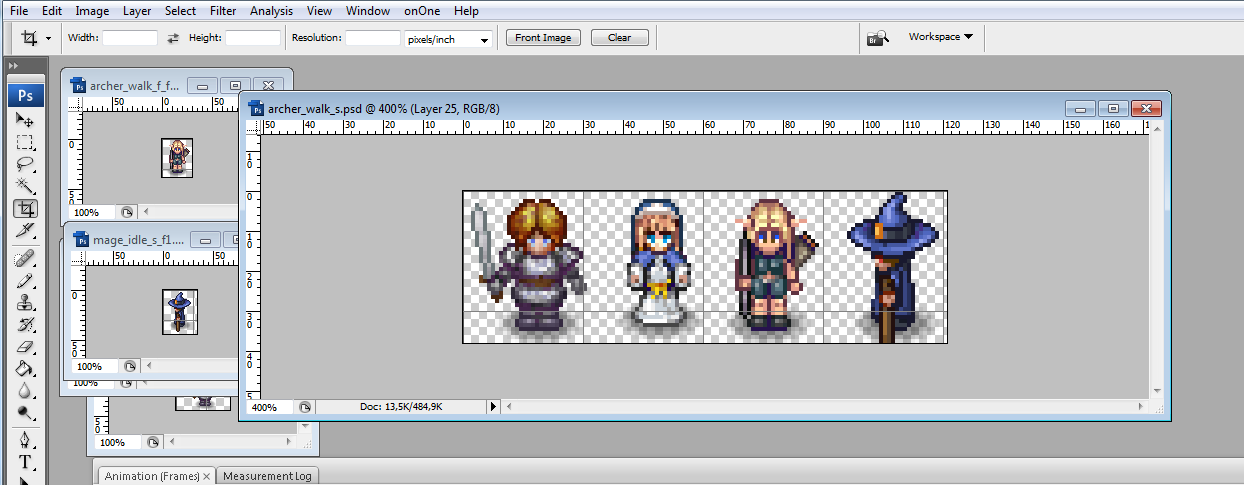Click the Photoshop Ps logo on toolbox
Viewport: 1244px width, 485px height.
click(x=26, y=95)
